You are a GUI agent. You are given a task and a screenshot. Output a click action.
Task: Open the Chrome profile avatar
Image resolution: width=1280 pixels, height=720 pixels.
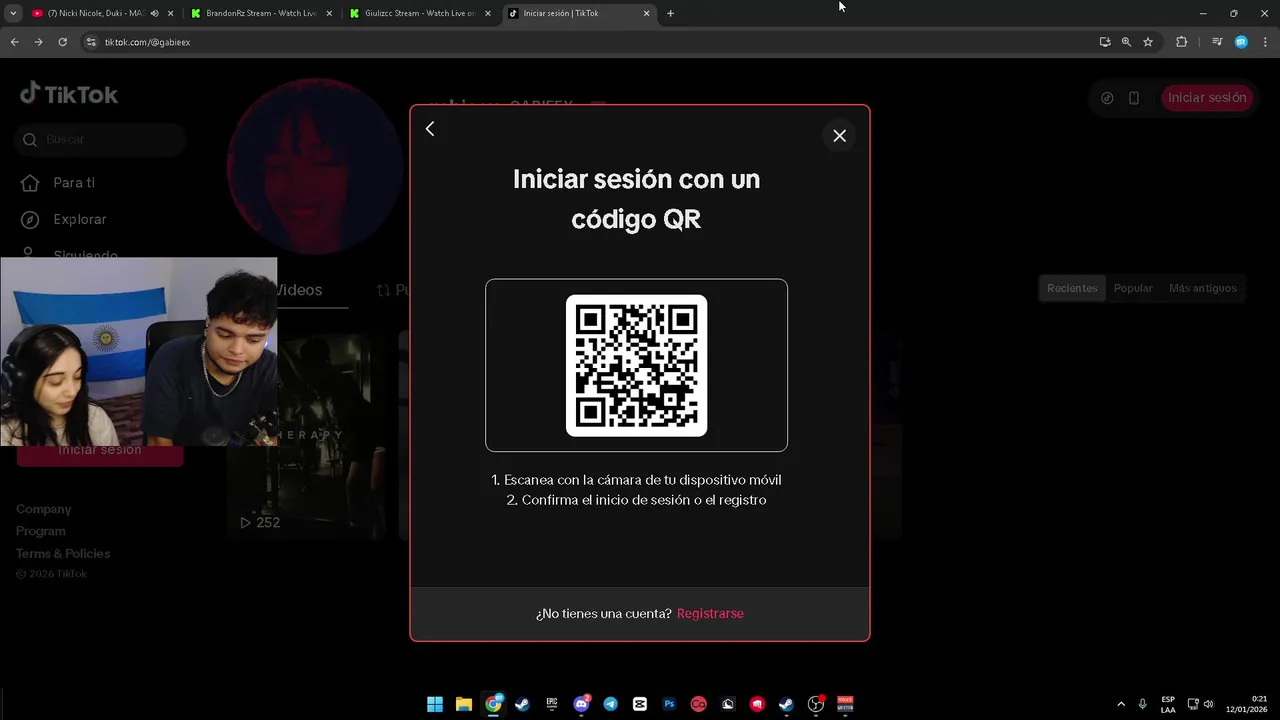(x=1241, y=42)
